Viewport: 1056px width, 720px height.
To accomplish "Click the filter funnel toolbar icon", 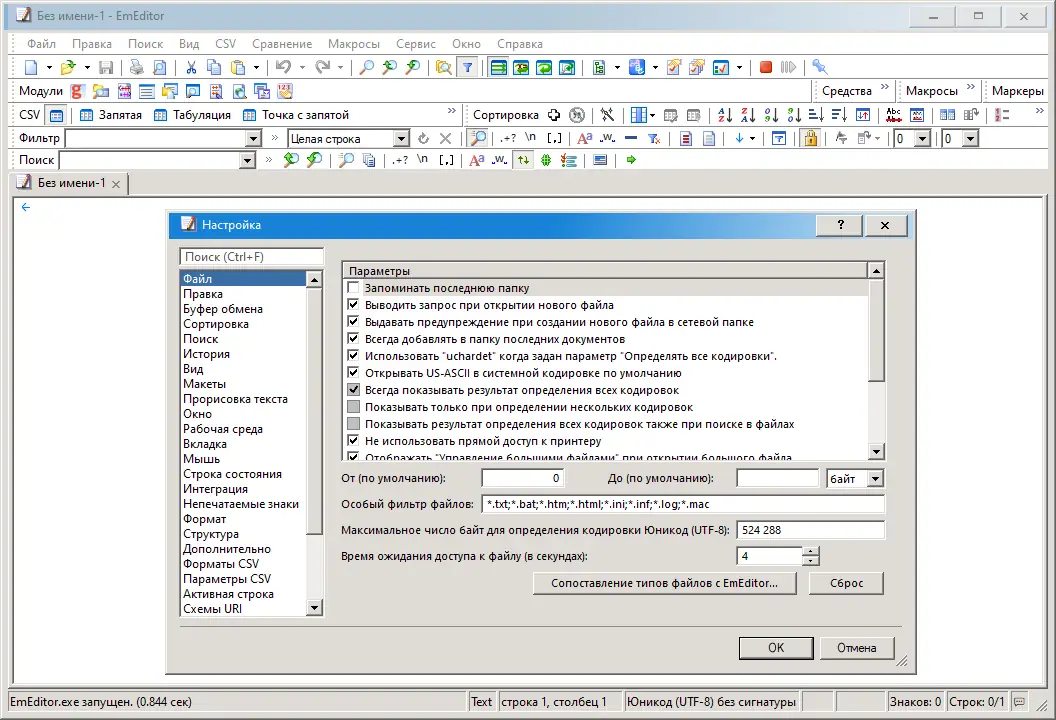I will tap(467, 67).
